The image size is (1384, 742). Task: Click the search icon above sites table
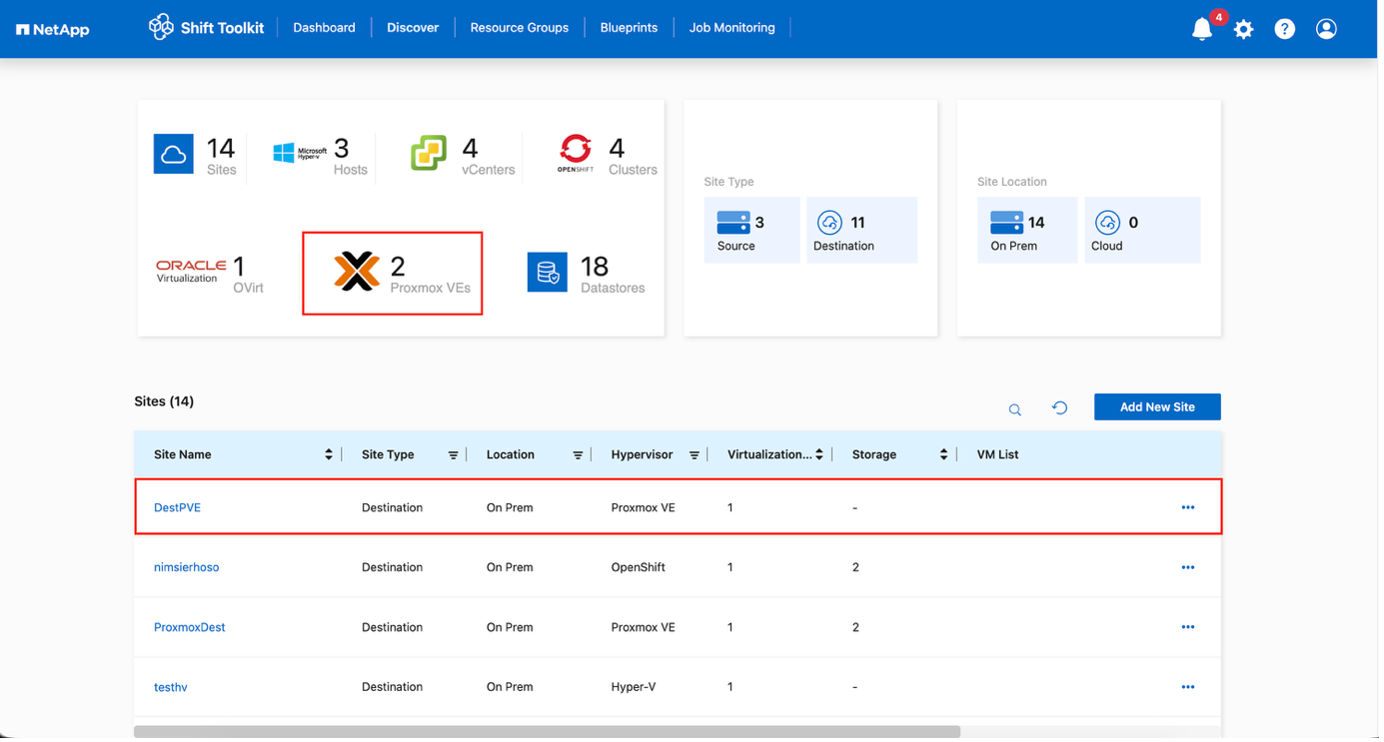(x=1015, y=409)
